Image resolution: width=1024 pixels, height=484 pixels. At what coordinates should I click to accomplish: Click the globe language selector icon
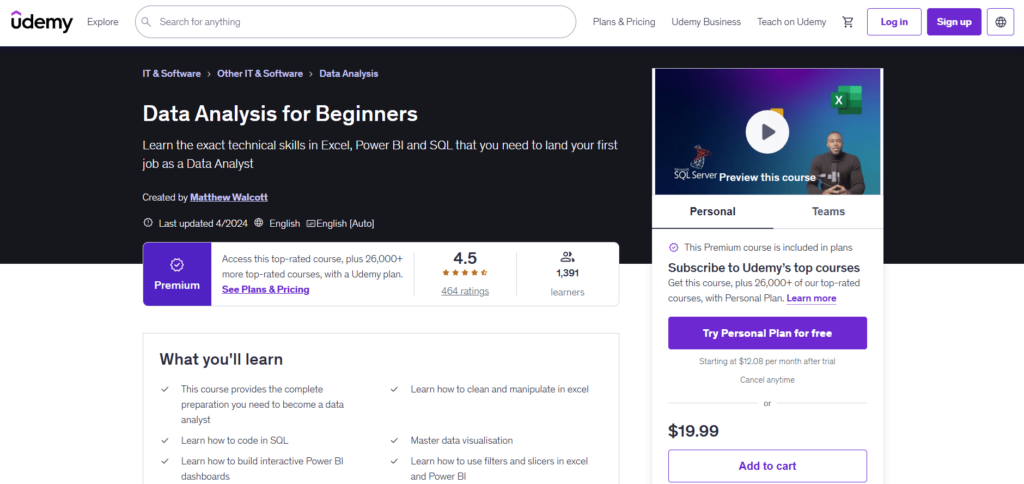tap(1000, 22)
